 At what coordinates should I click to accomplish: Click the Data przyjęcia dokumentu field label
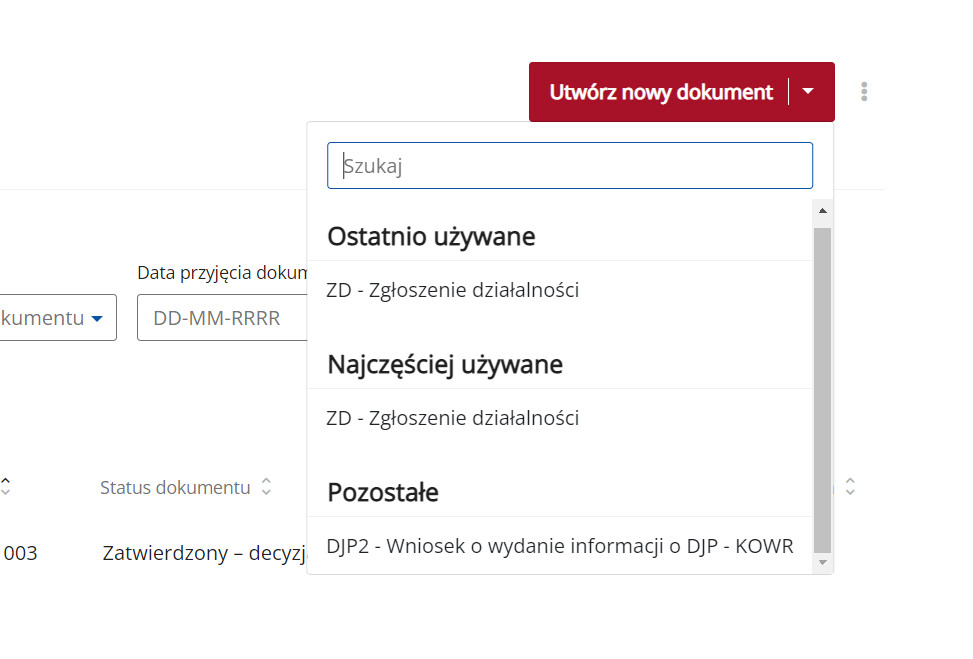point(220,273)
